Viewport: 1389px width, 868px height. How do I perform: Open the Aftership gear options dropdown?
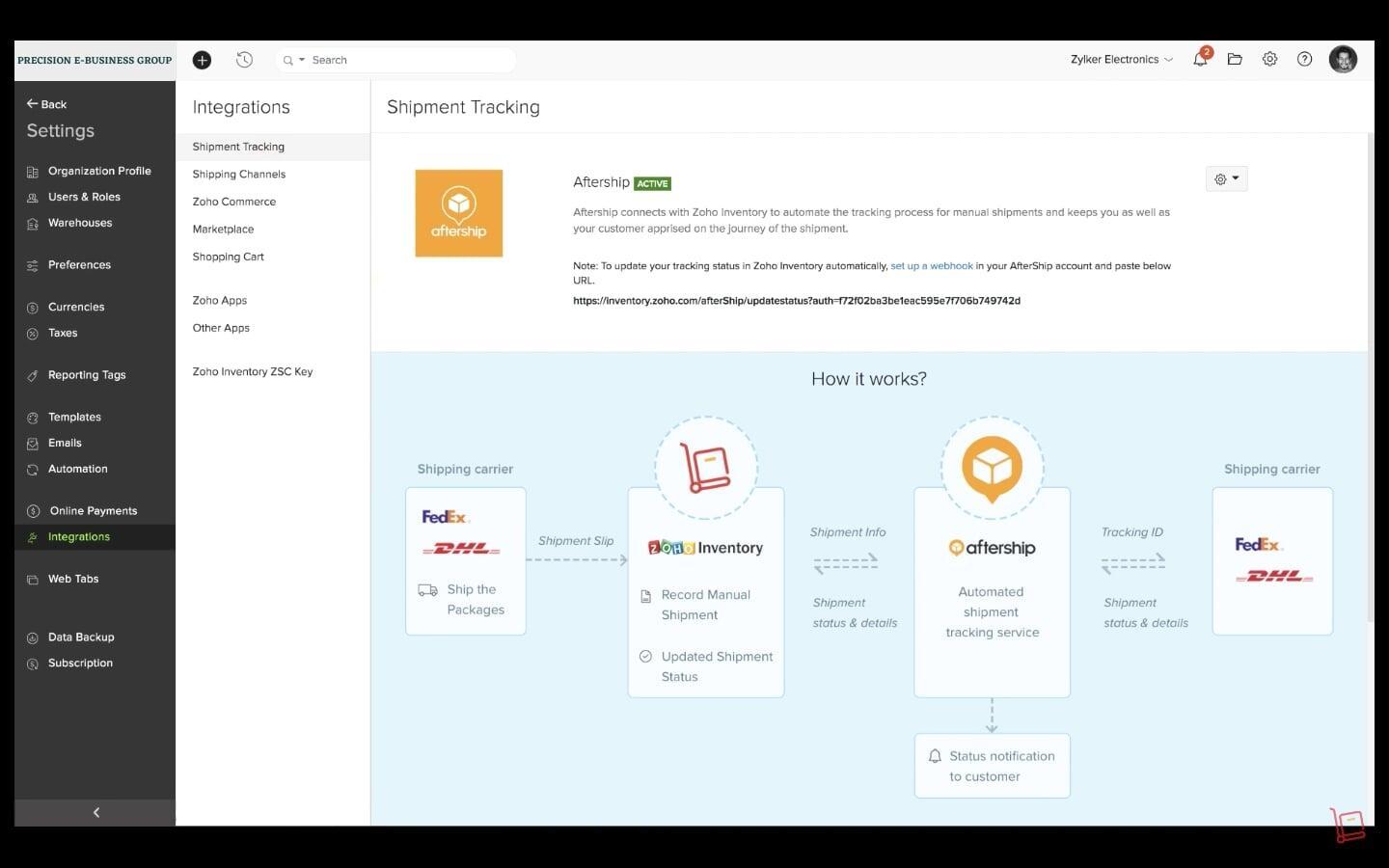1226,178
